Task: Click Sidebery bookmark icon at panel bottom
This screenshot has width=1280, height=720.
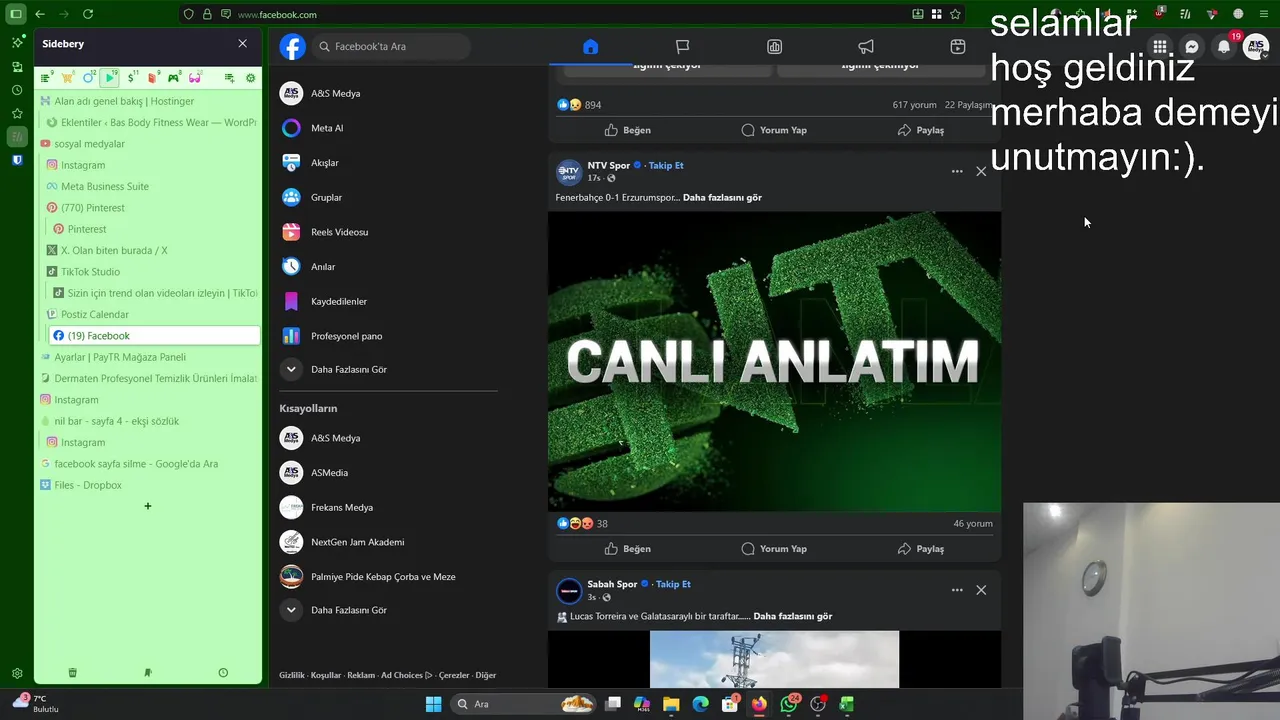Action: click(x=148, y=673)
